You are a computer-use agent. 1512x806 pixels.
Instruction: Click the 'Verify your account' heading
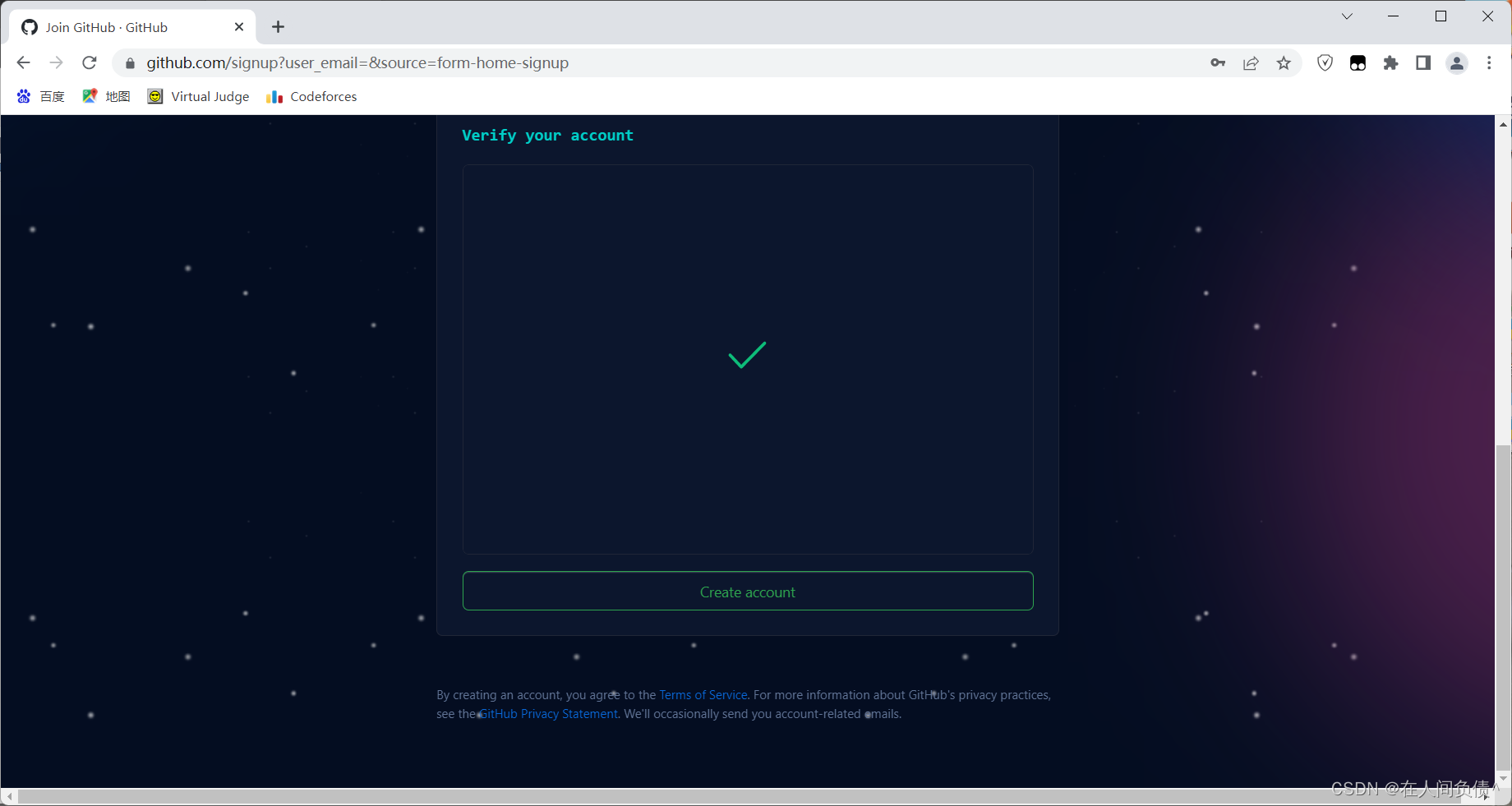point(547,136)
